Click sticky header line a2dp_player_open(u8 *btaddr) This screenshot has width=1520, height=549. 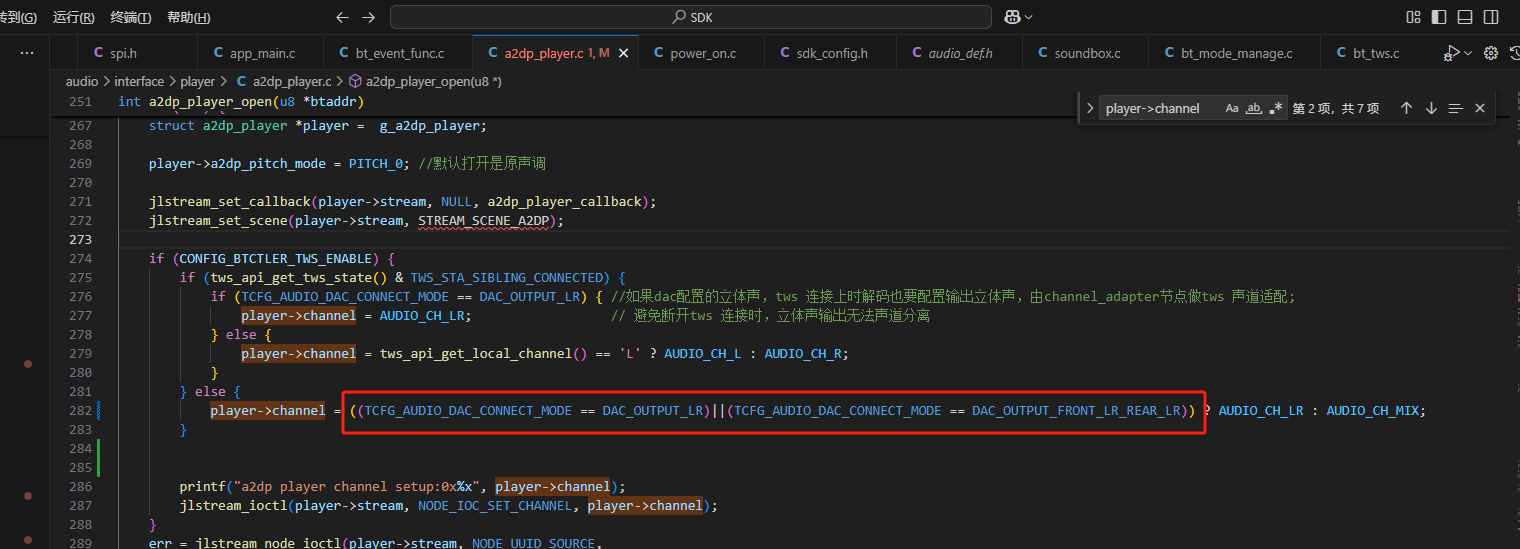pos(240,102)
